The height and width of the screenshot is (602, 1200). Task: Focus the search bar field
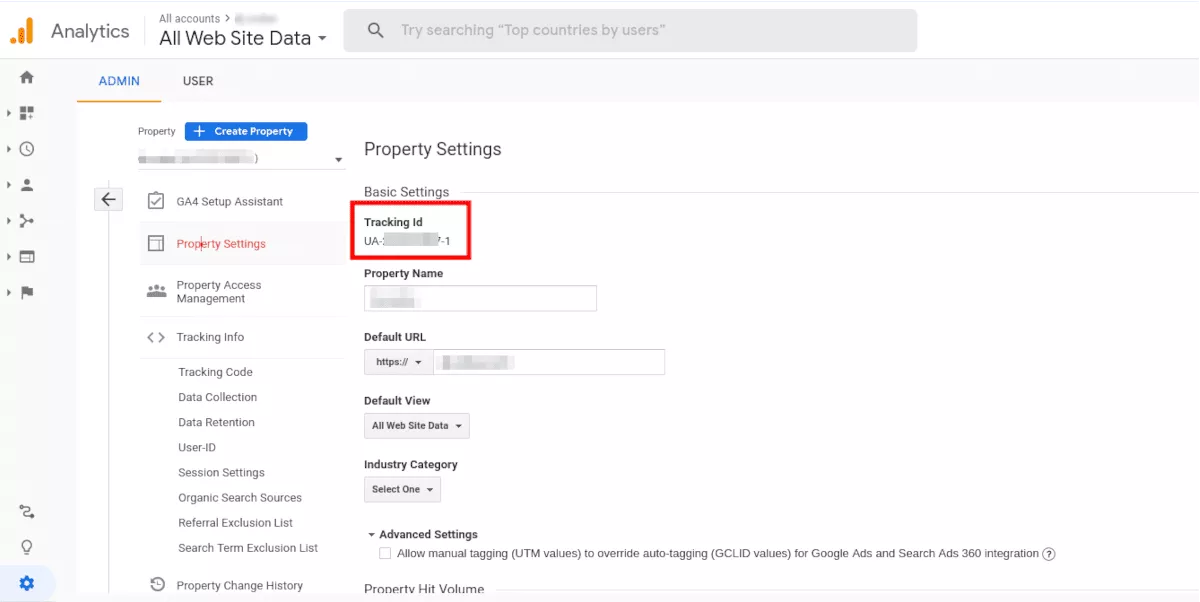630,31
